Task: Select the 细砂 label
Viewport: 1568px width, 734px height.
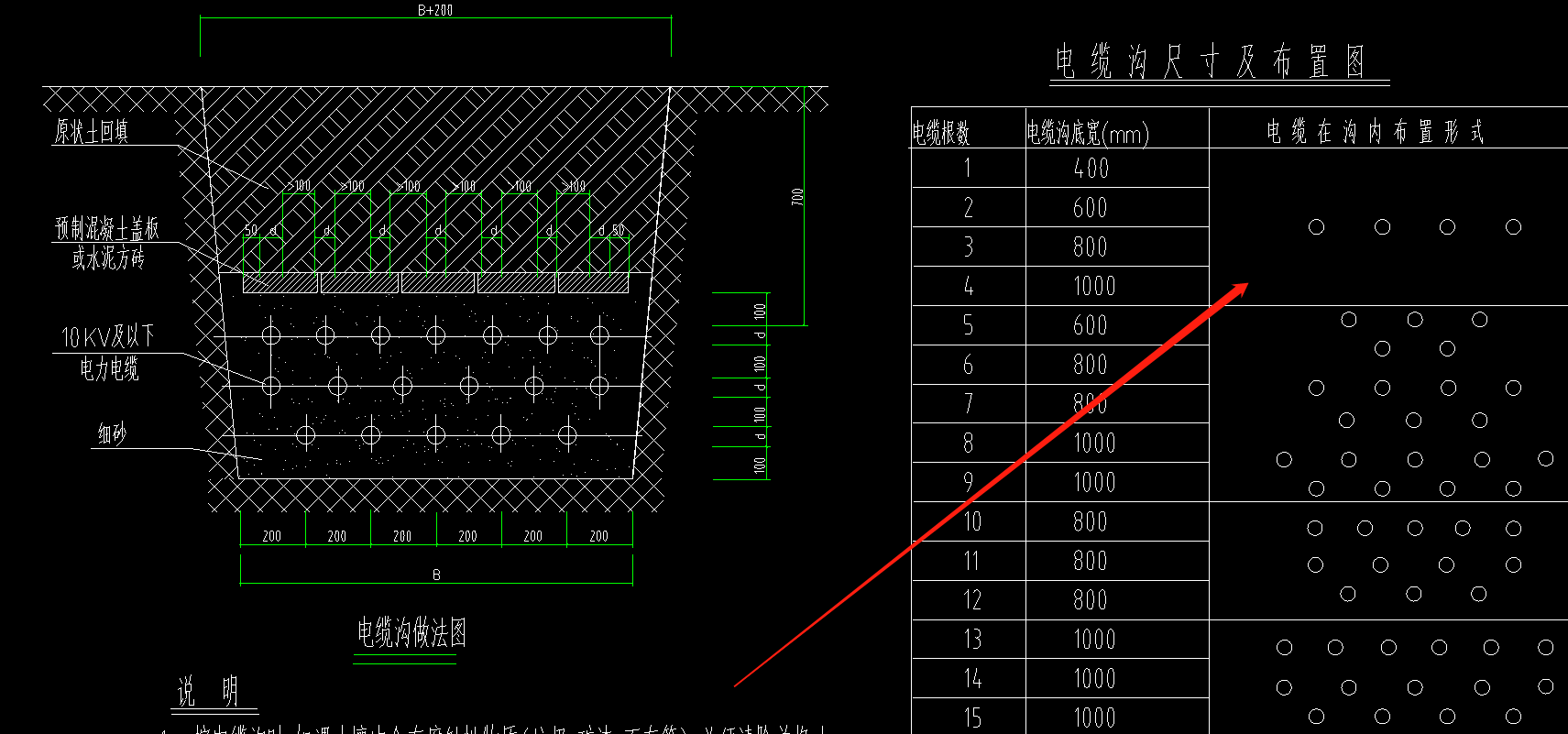Action: coord(112,433)
